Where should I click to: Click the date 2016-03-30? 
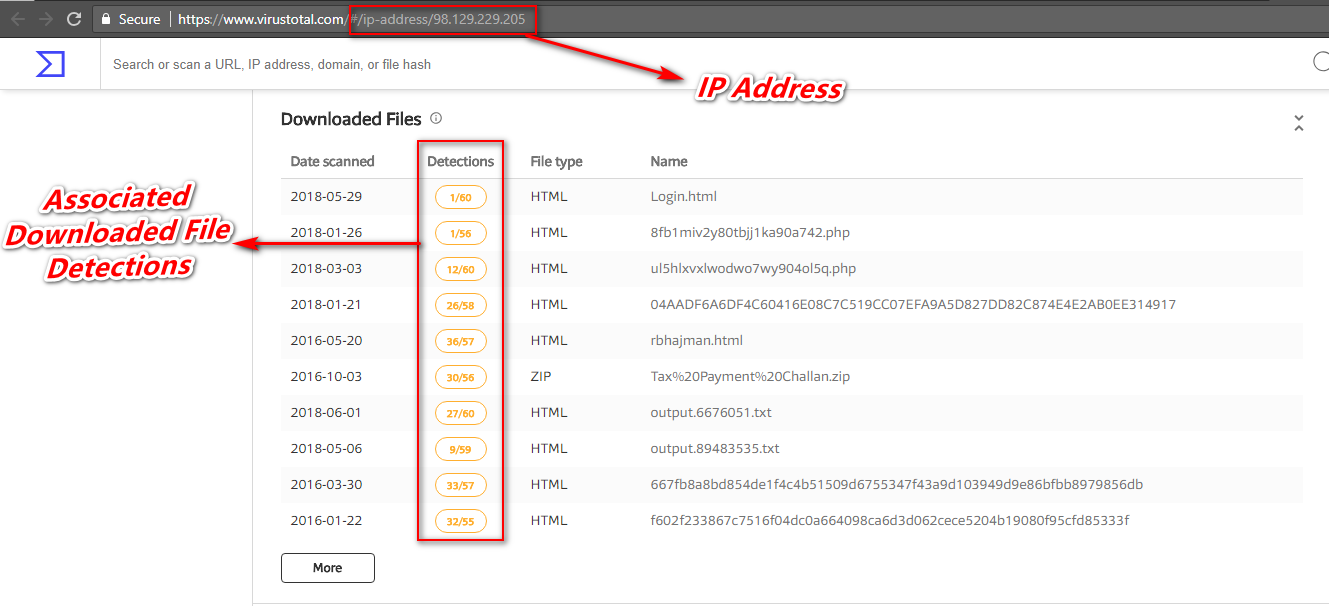[x=326, y=485]
